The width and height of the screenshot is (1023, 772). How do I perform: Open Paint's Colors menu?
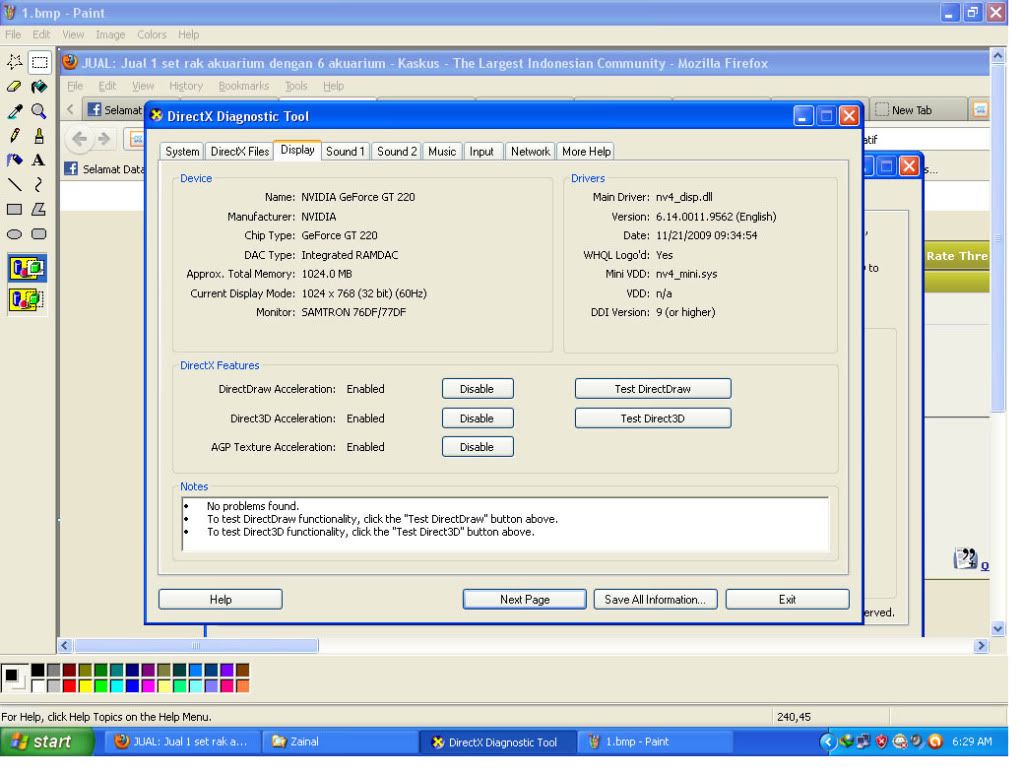pos(151,35)
